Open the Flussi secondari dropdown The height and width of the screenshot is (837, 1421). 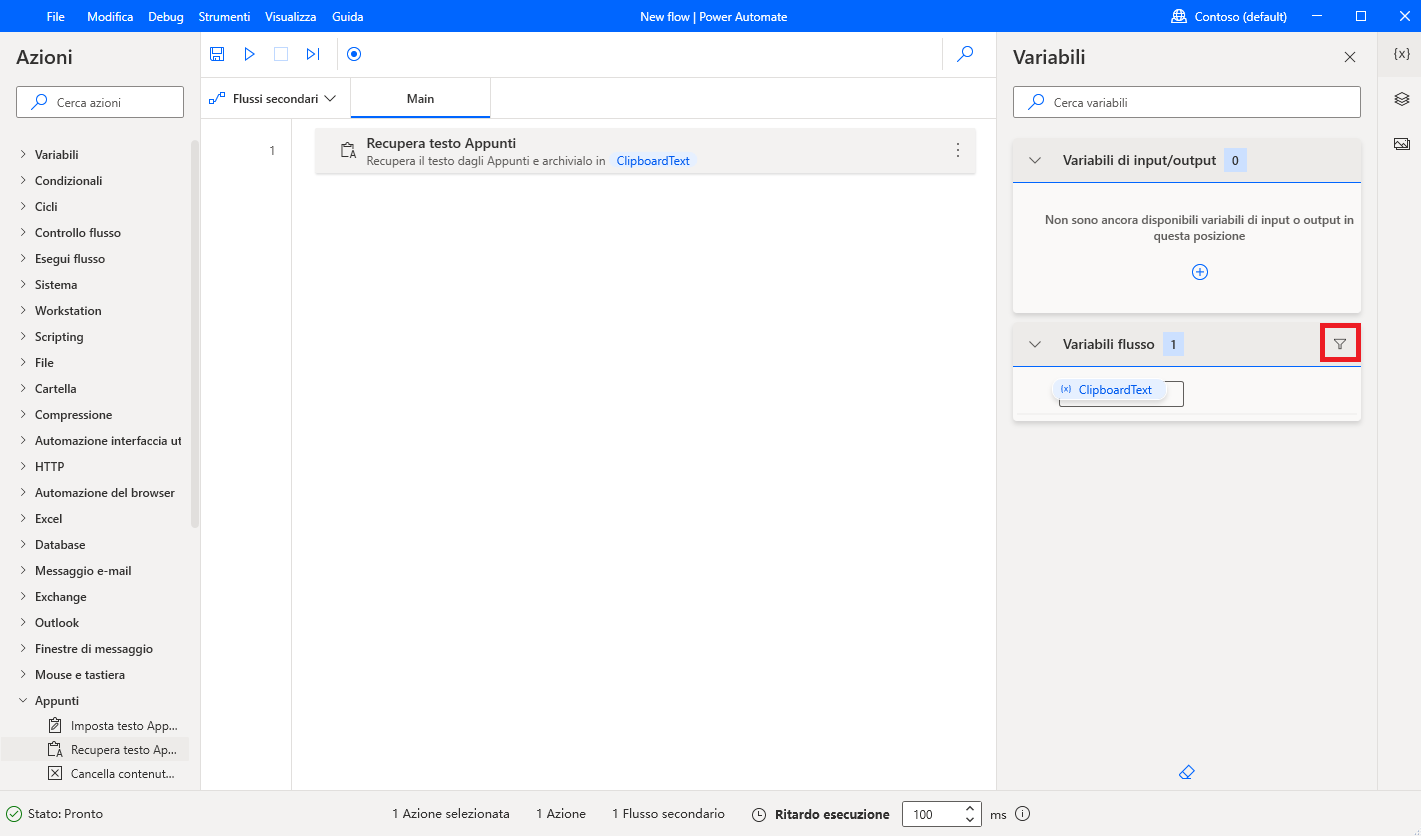point(274,98)
